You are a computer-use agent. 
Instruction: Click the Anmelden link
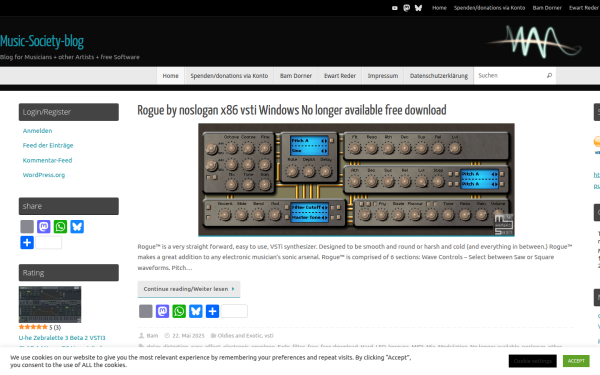pyautogui.click(x=38, y=130)
